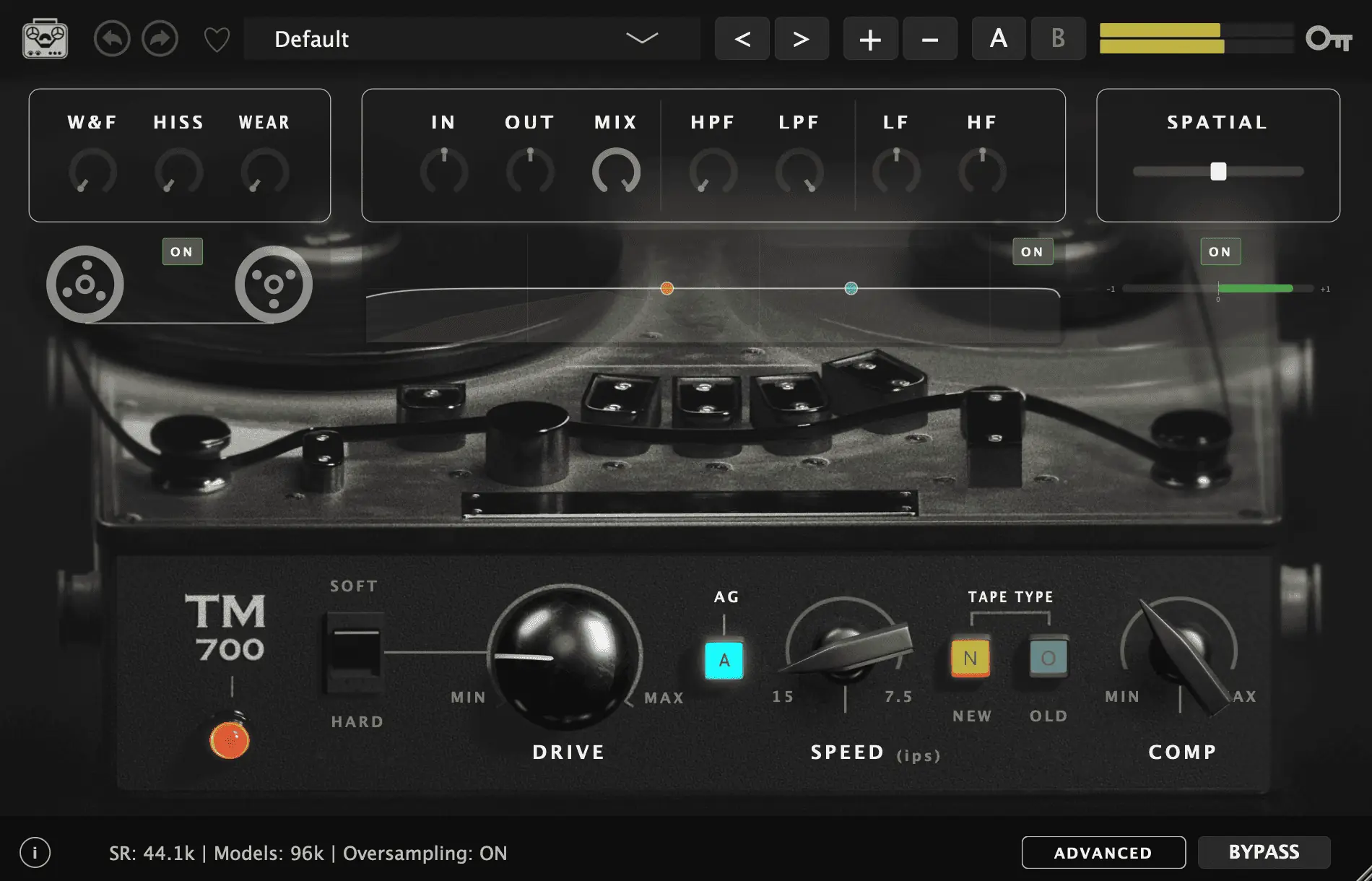Open plugin info via the 'i' icon
Screen dimensions: 1372x881
pos(34,853)
